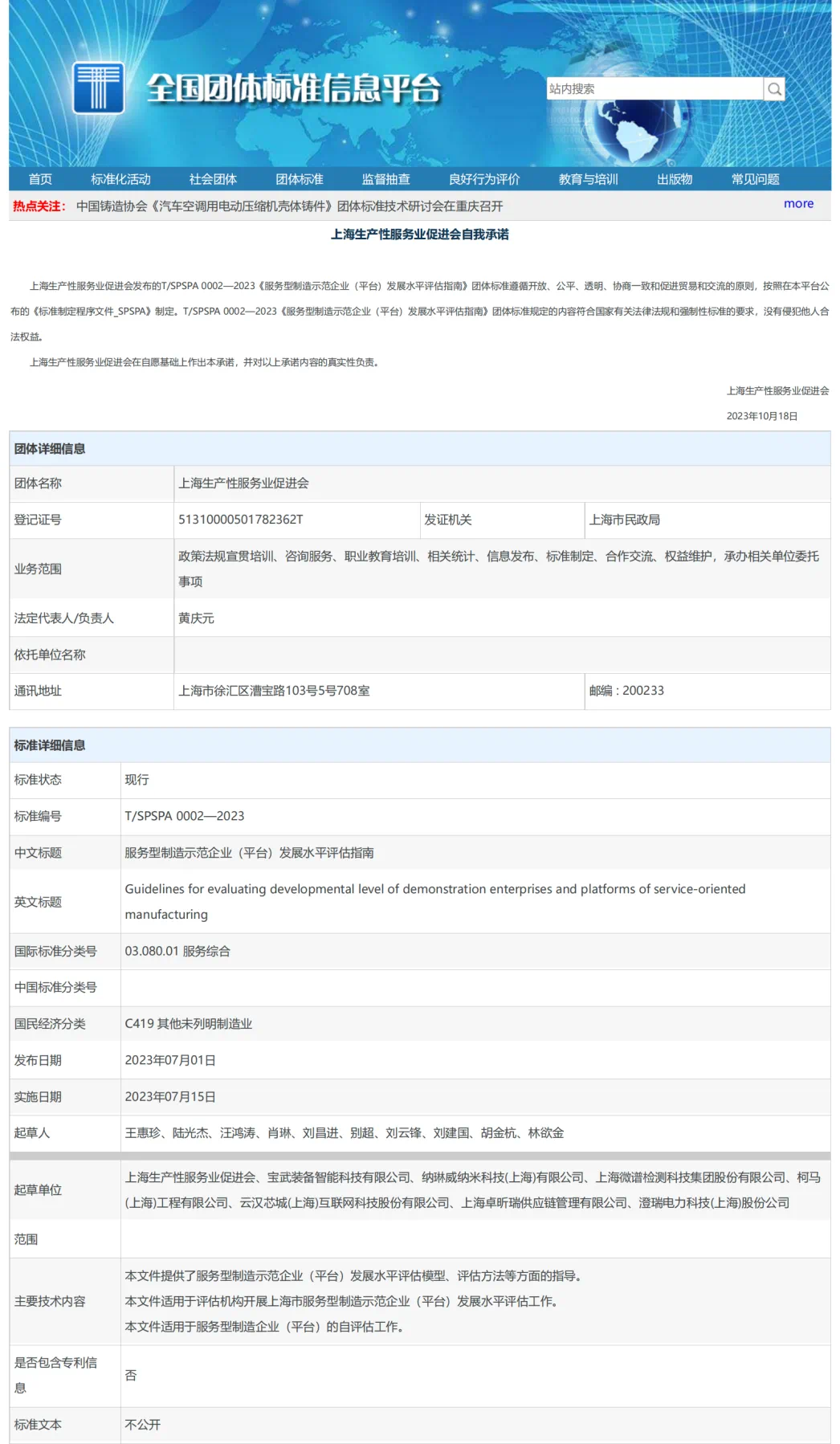Open the 社会团体 menu item
The image size is (840, 1444).
click(213, 179)
